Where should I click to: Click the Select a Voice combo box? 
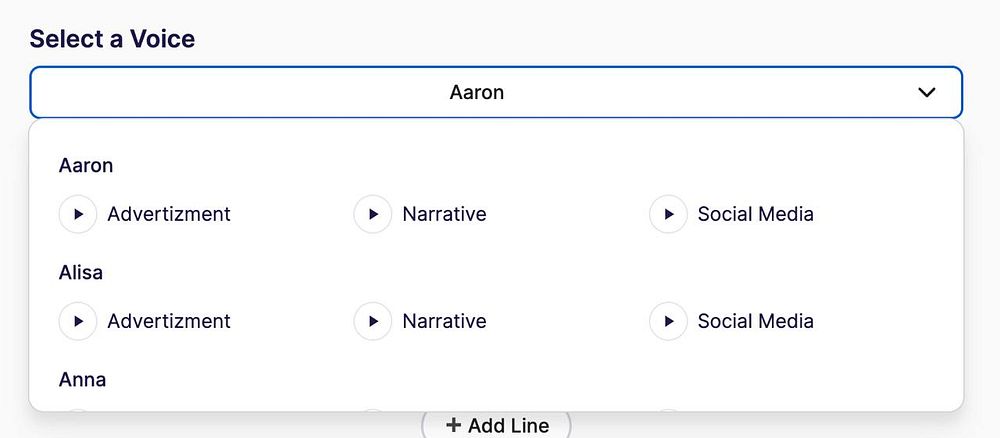tap(495, 93)
